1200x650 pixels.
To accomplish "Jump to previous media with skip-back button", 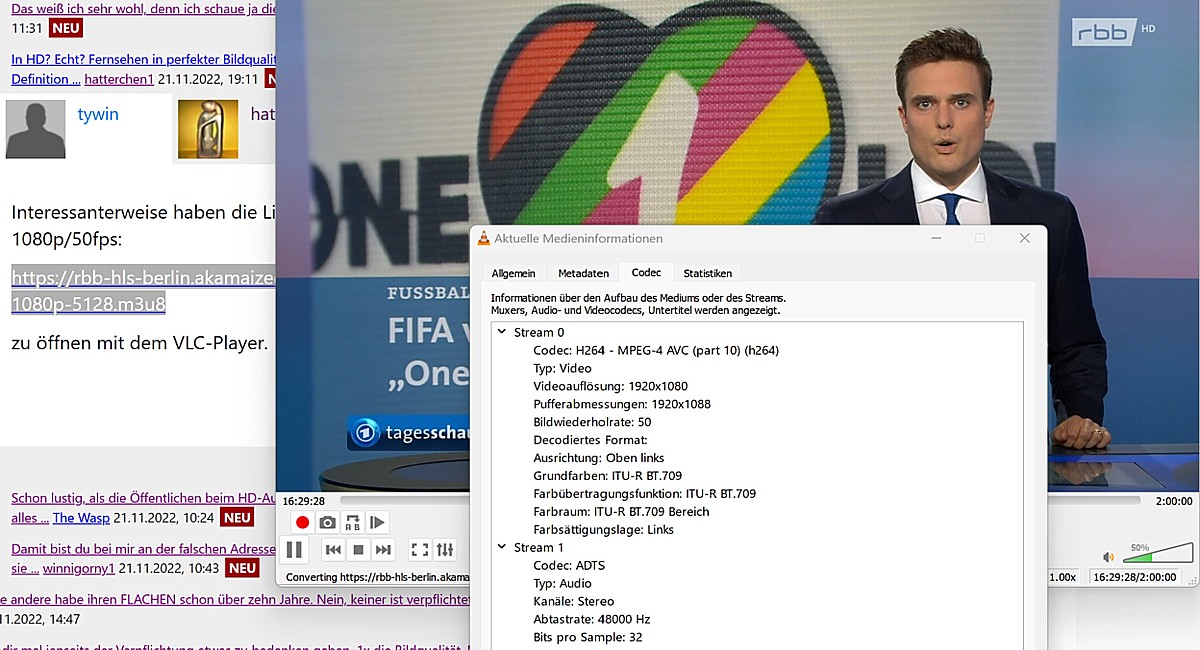I will [x=333, y=549].
